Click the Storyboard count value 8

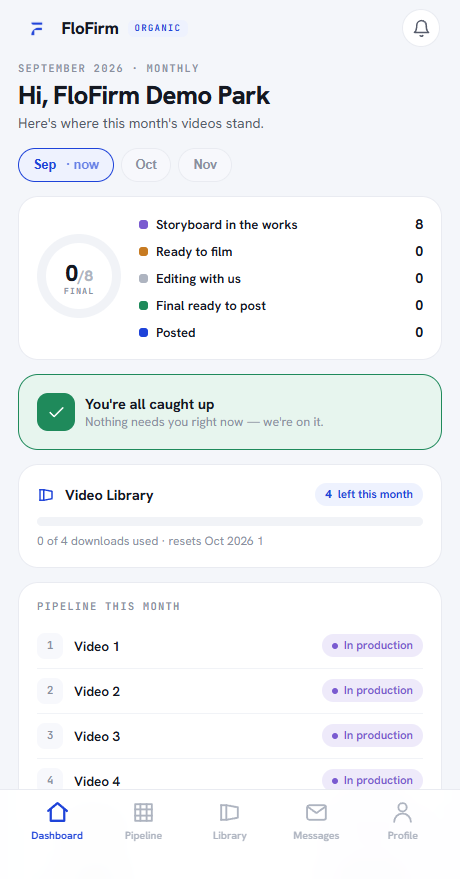(x=419, y=225)
